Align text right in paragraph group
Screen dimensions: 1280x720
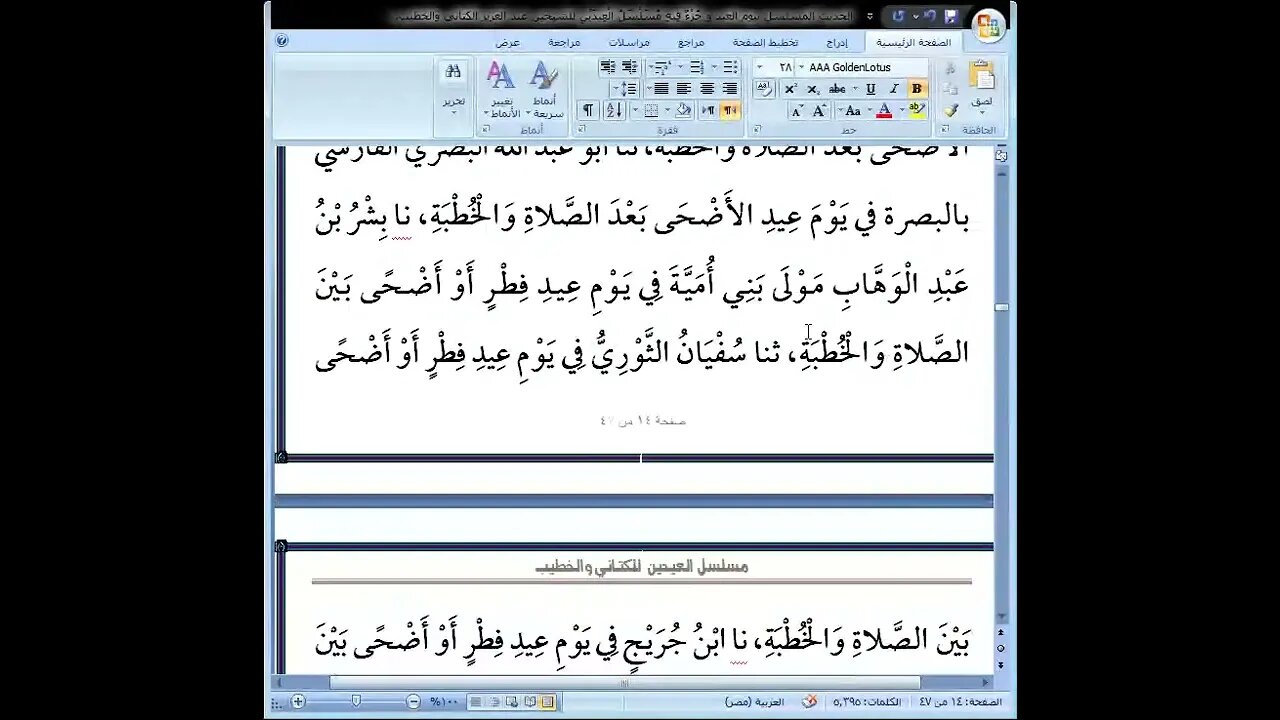click(730, 89)
